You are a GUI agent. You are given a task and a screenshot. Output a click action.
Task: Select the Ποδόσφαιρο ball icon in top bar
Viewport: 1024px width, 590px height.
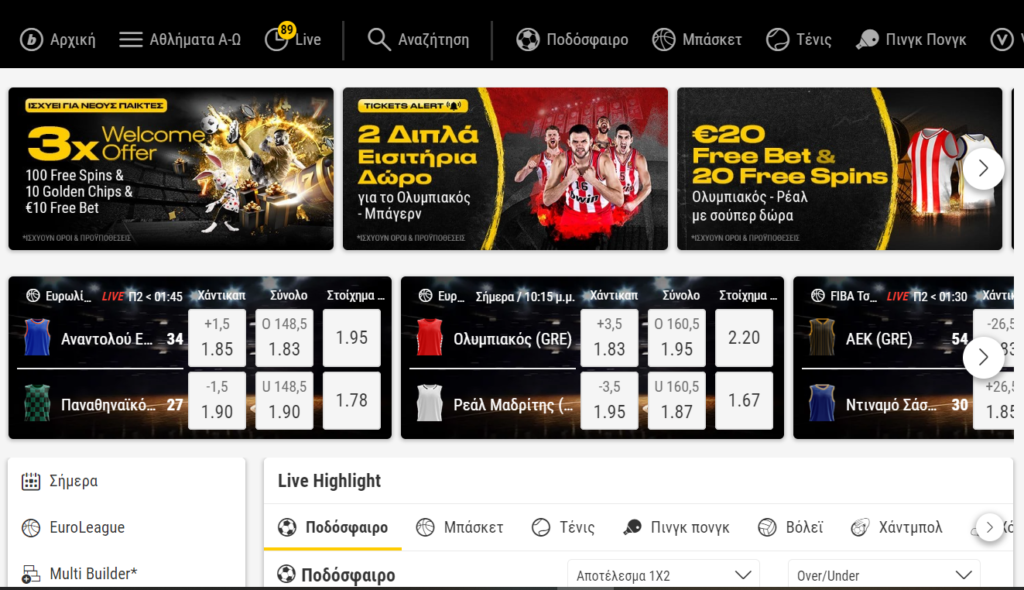coord(528,40)
